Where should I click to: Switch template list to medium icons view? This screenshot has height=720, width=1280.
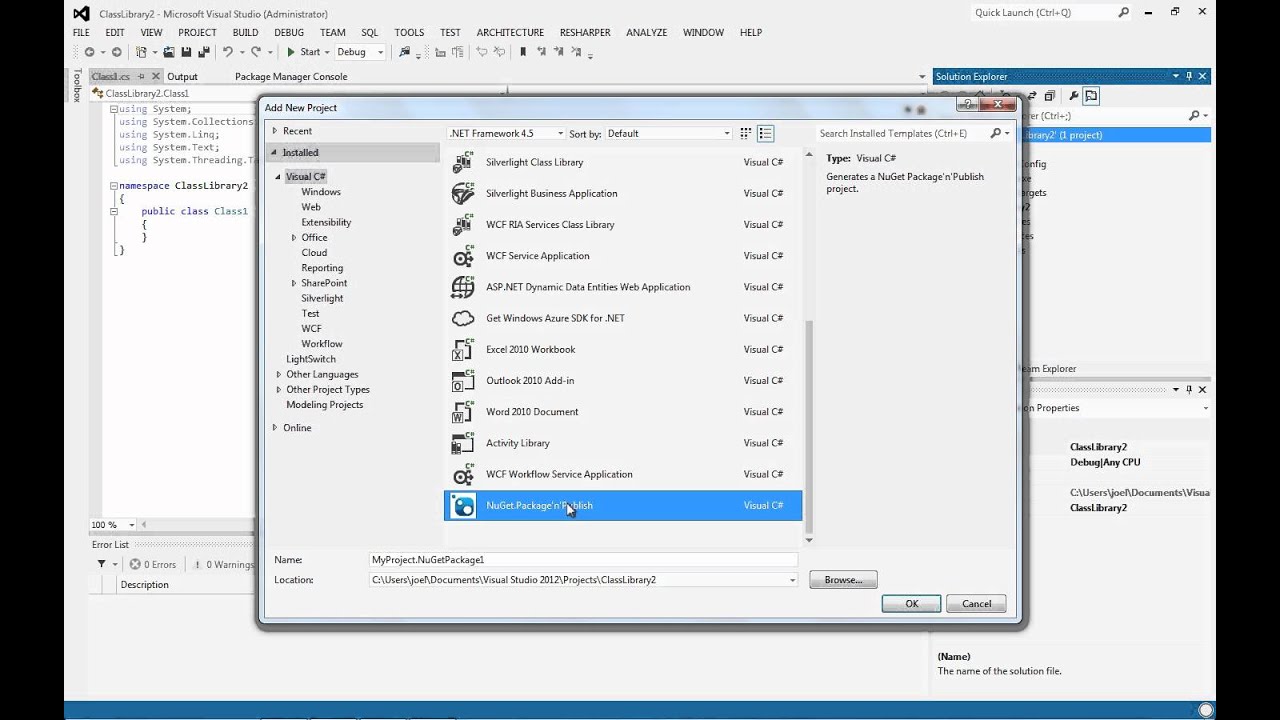click(765, 133)
